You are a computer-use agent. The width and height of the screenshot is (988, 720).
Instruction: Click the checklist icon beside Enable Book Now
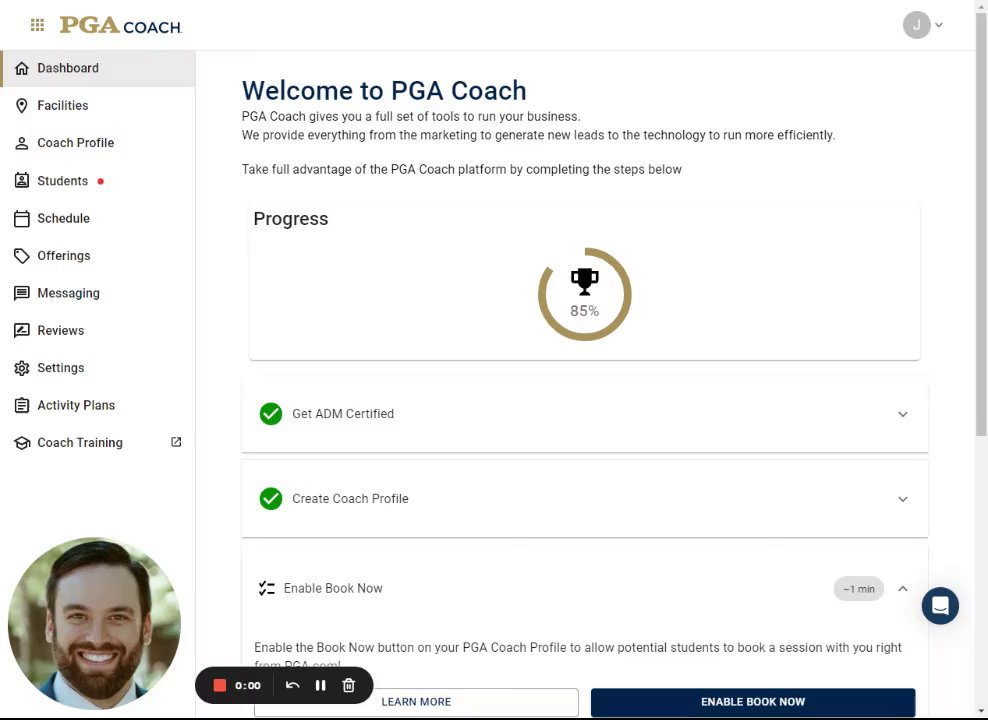(267, 588)
